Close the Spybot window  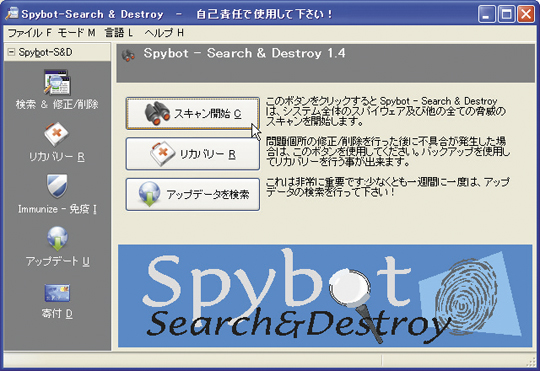tap(526, 14)
